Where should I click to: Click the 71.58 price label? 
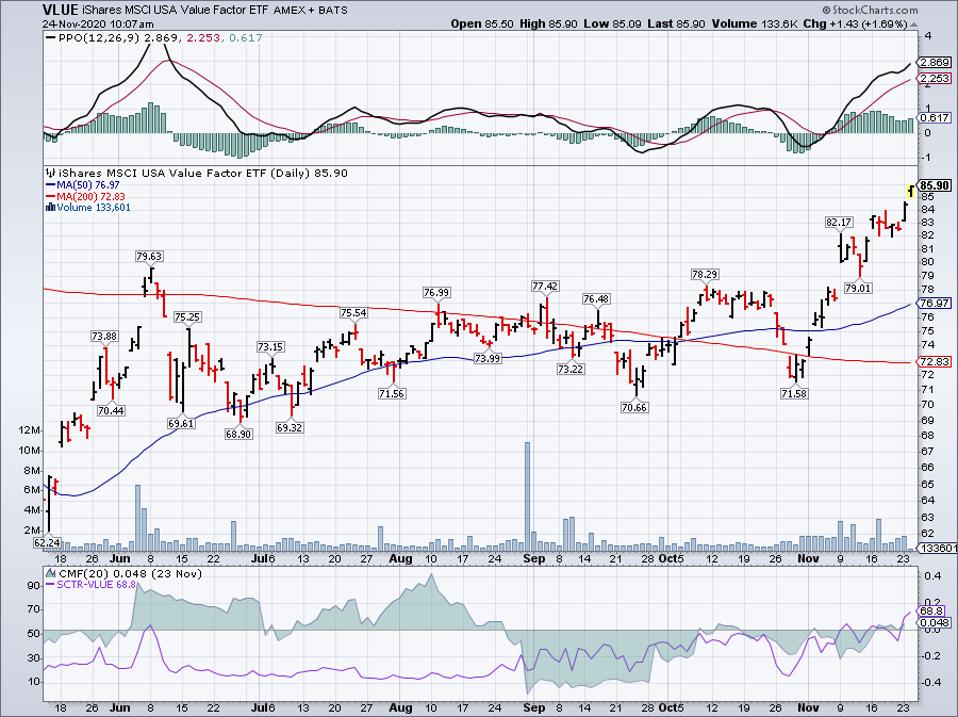click(x=794, y=393)
